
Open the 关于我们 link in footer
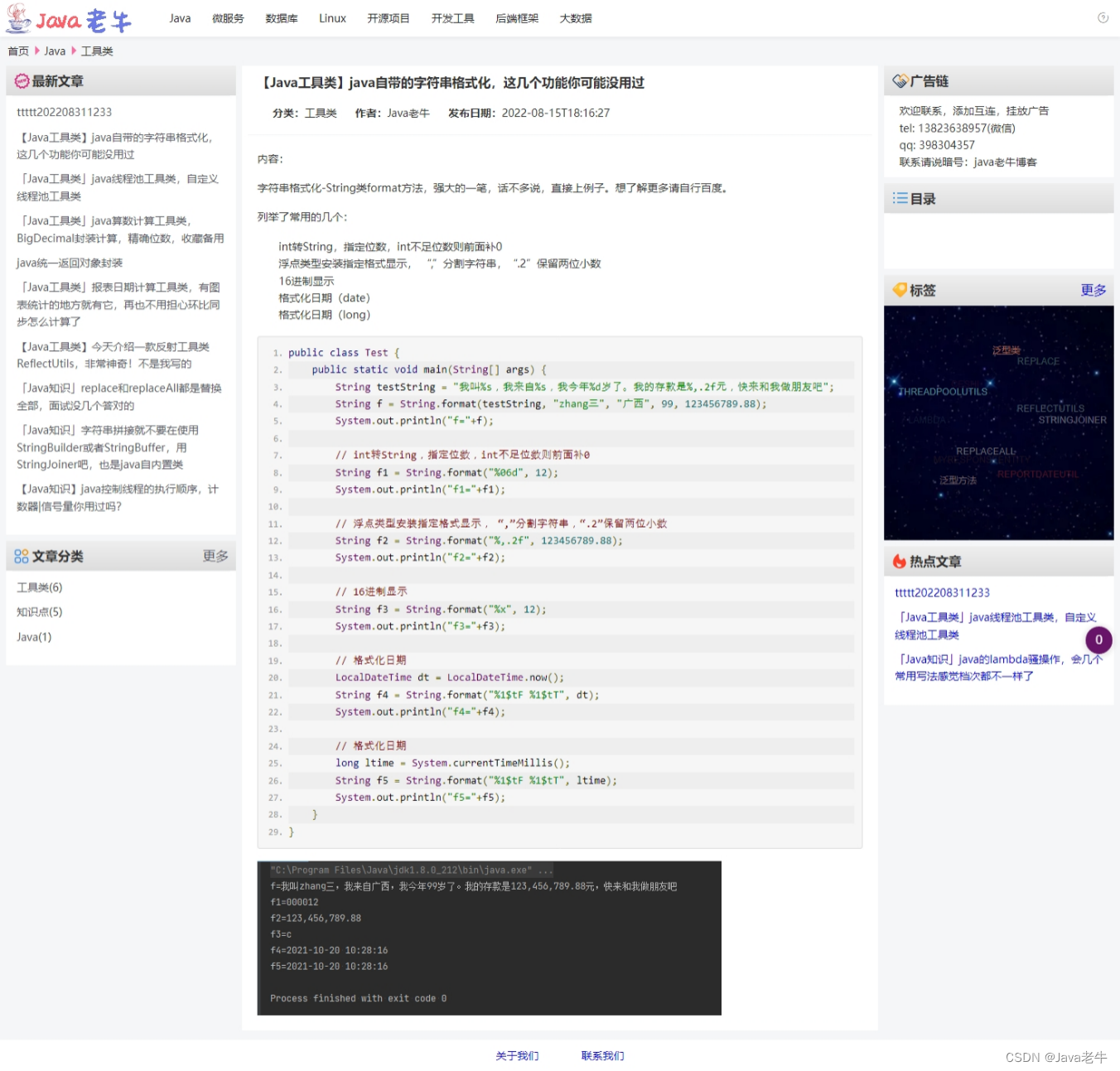point(516,1055)
